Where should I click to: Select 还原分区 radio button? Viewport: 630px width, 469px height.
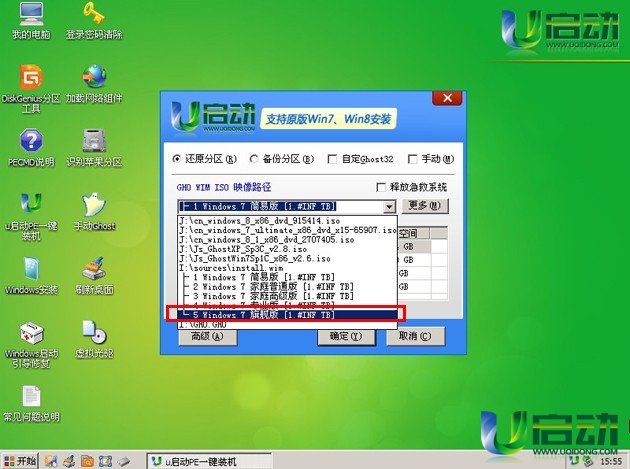pos(179,159)
